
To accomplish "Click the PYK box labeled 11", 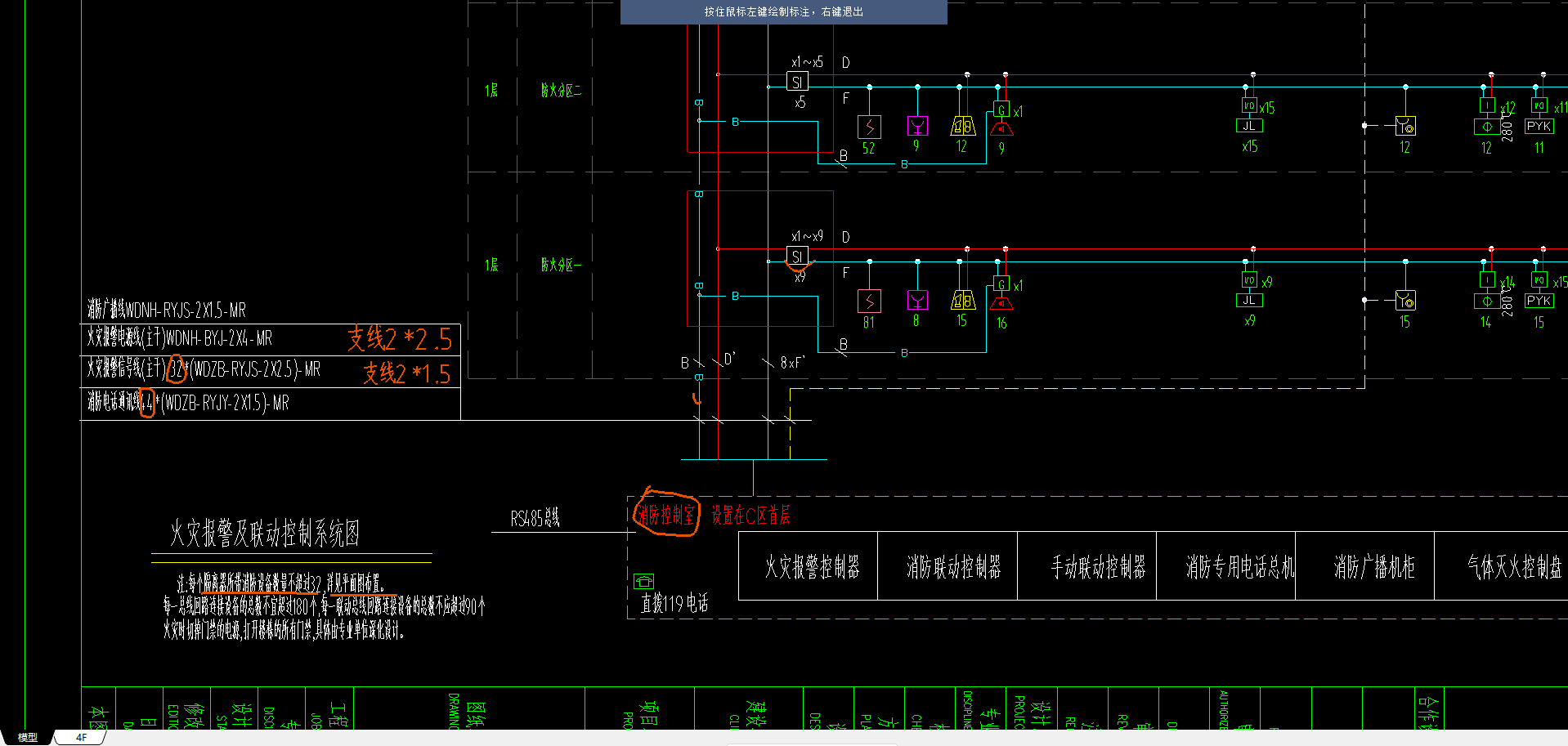I will (1539, 126).
